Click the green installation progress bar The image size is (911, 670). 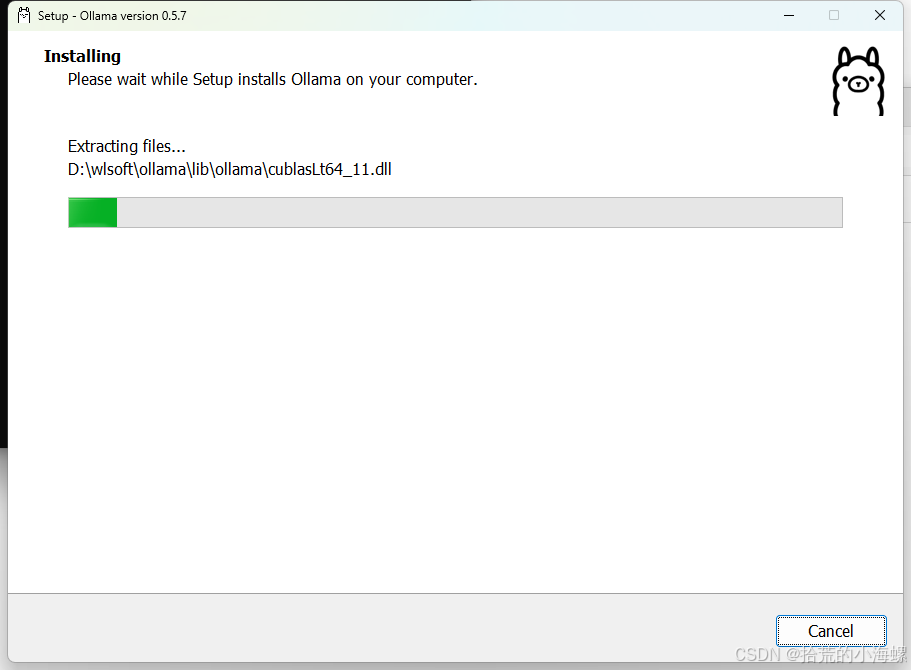point(455,212)
